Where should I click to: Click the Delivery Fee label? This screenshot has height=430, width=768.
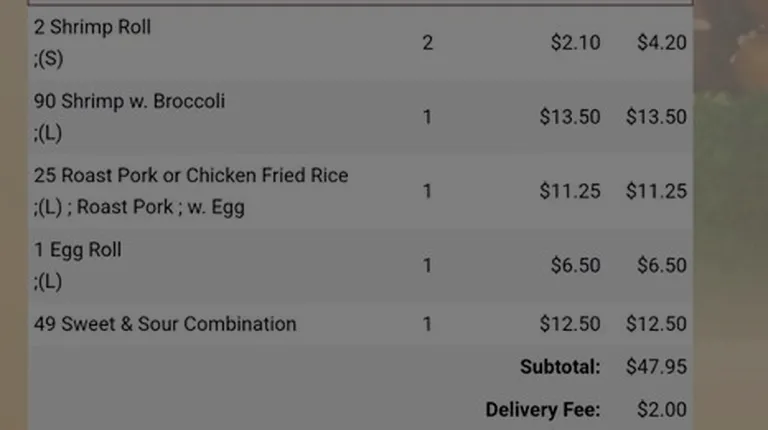click(543, 410)
